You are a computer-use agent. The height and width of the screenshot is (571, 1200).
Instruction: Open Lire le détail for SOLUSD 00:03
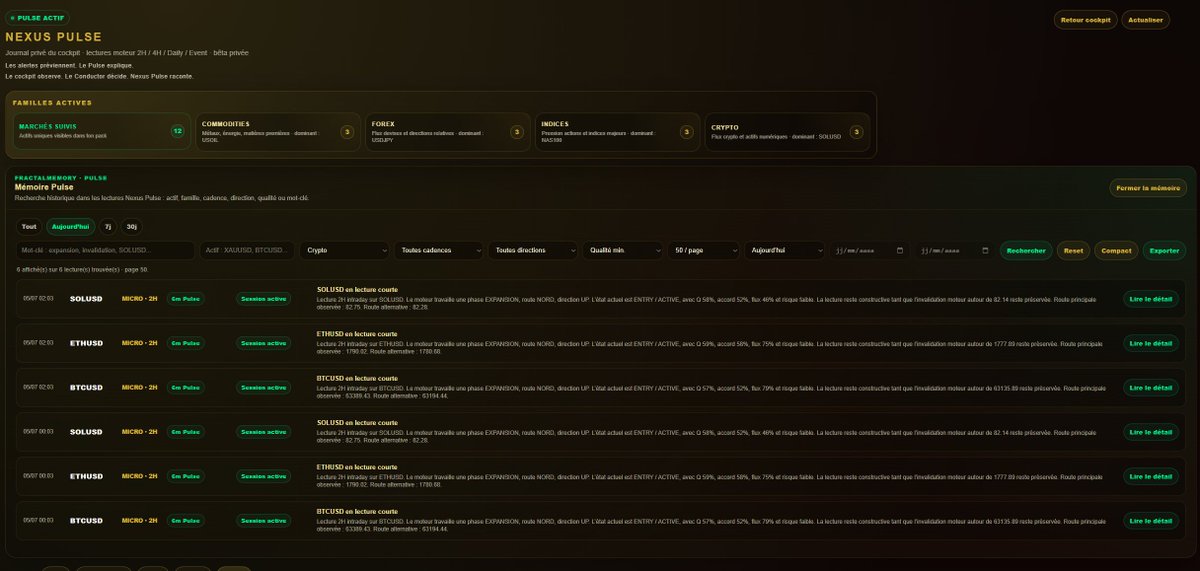[x=1151, y=432]
